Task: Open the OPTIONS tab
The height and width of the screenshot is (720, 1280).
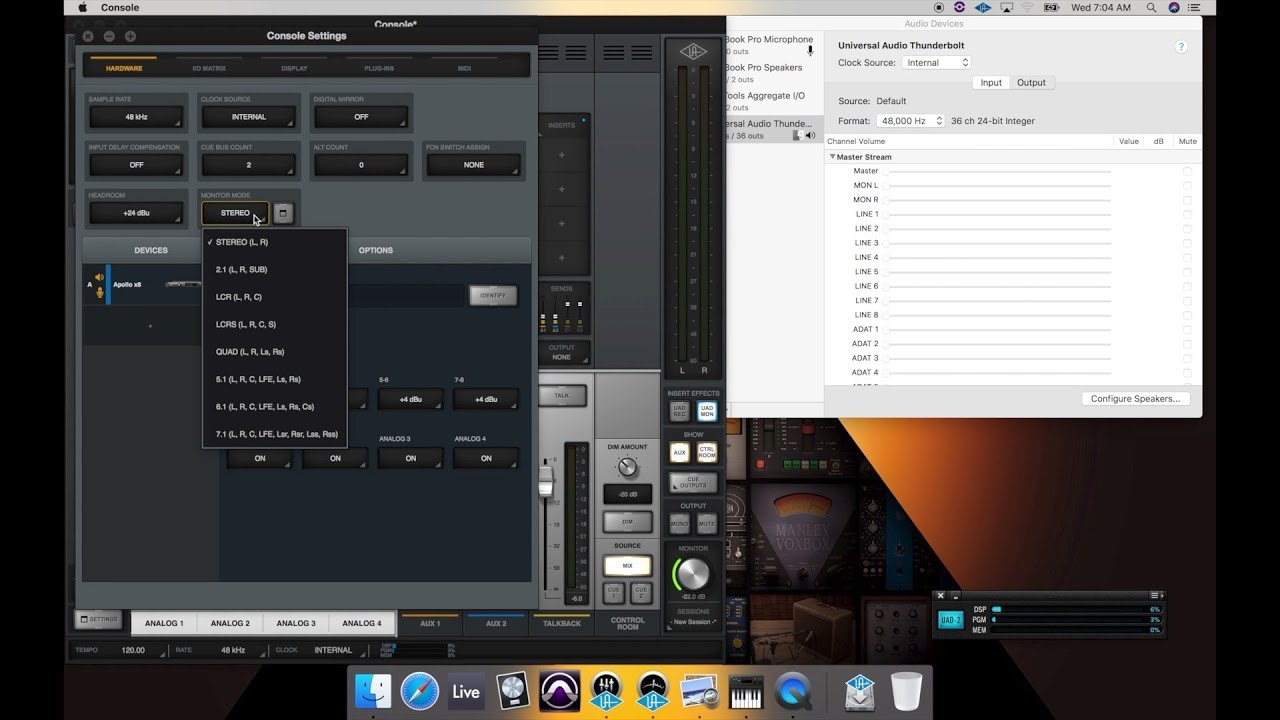Action: 376,250
